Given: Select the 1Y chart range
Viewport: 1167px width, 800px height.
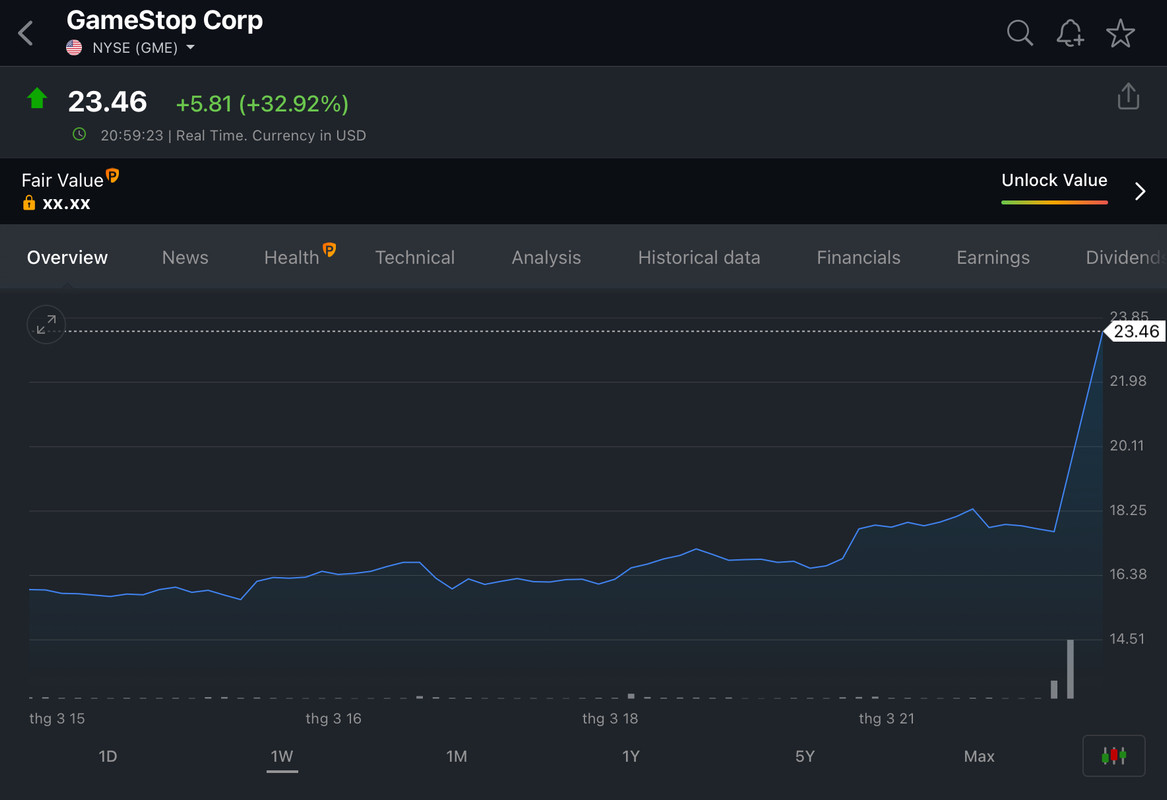Looking at the screenshot, I should [630, 756].
